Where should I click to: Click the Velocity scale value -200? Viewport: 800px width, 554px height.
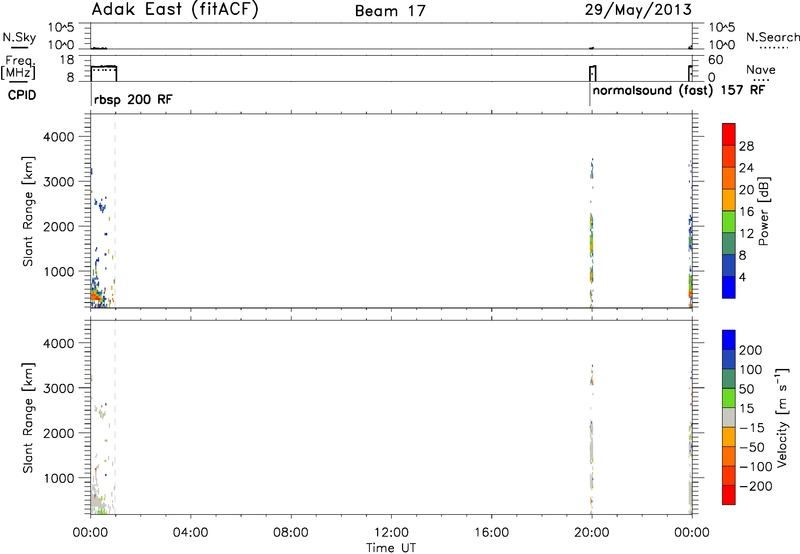tap(755, 486)
